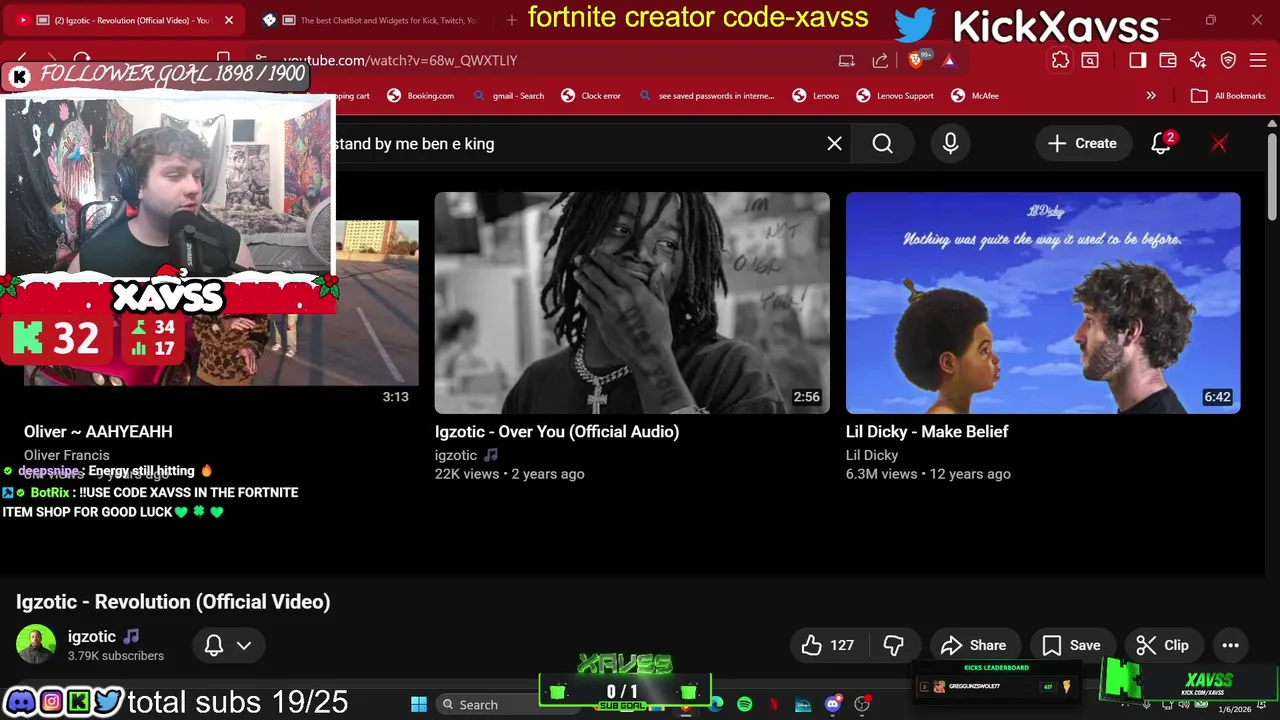Screen dimensions: 1280x720
Task: Click the igzotic channel avatar
Action: click(x=36, y=645)
